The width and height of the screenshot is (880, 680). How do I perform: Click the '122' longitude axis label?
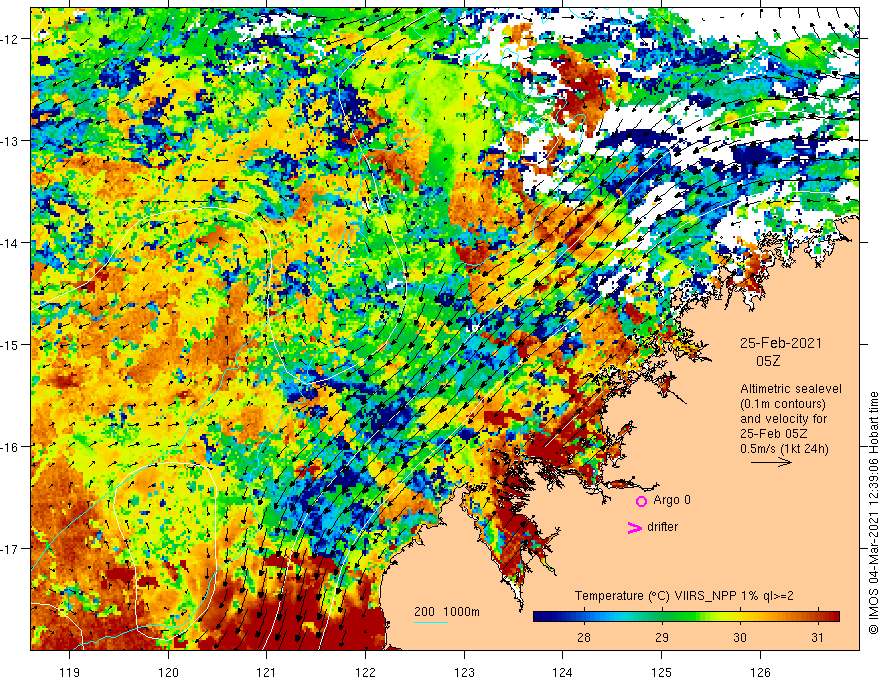click(365, 672)
